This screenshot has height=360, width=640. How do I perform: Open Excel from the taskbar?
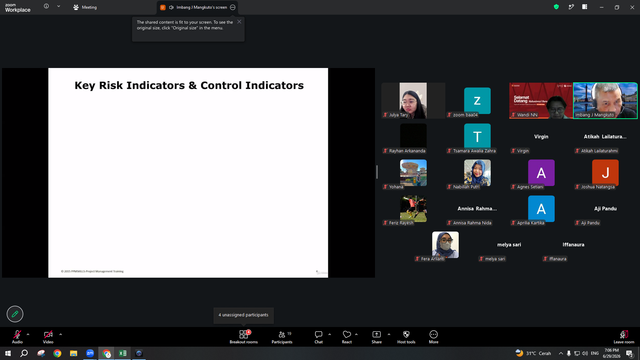[122, 353]
